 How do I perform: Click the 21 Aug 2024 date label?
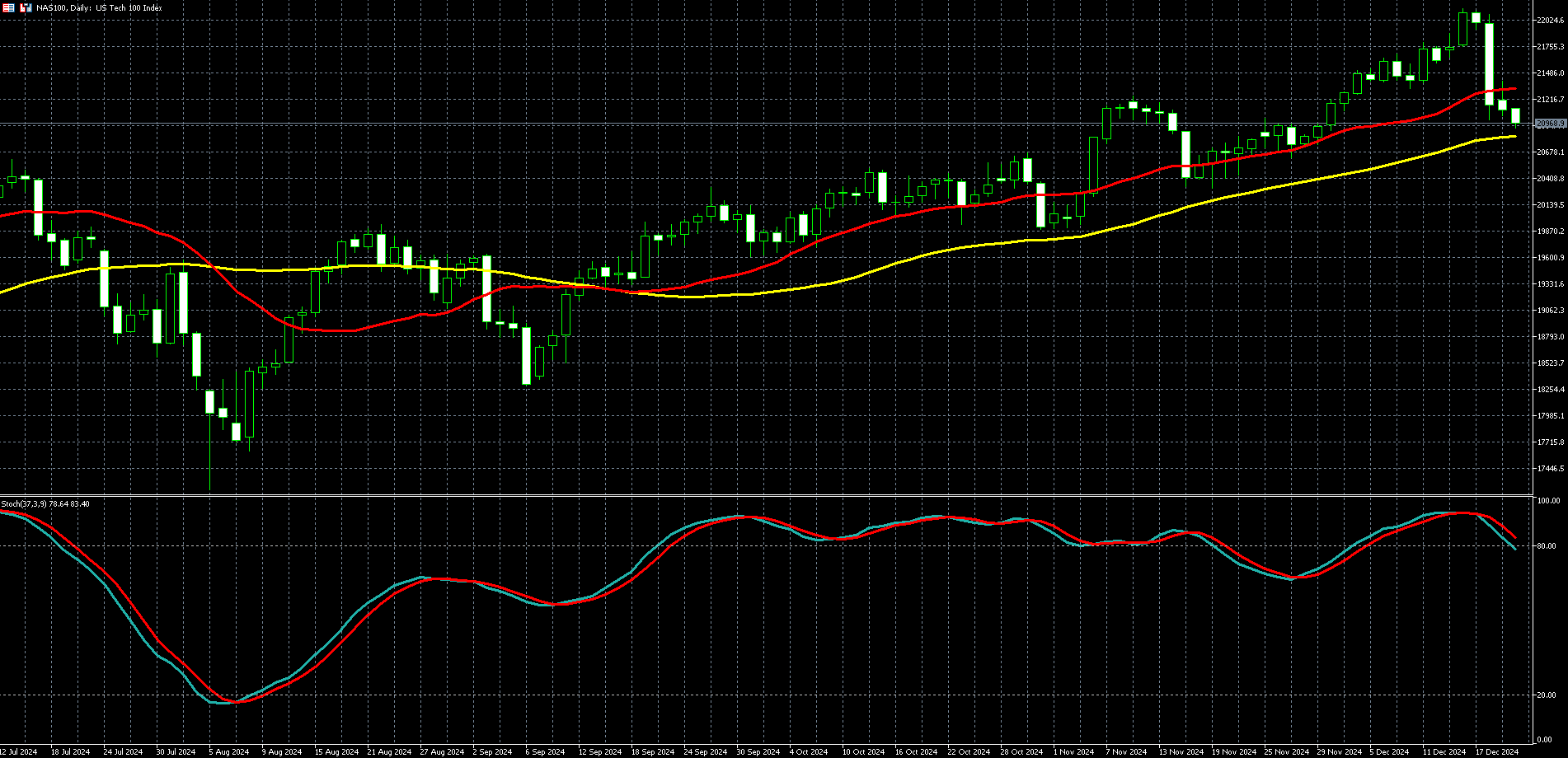[389, 752]
